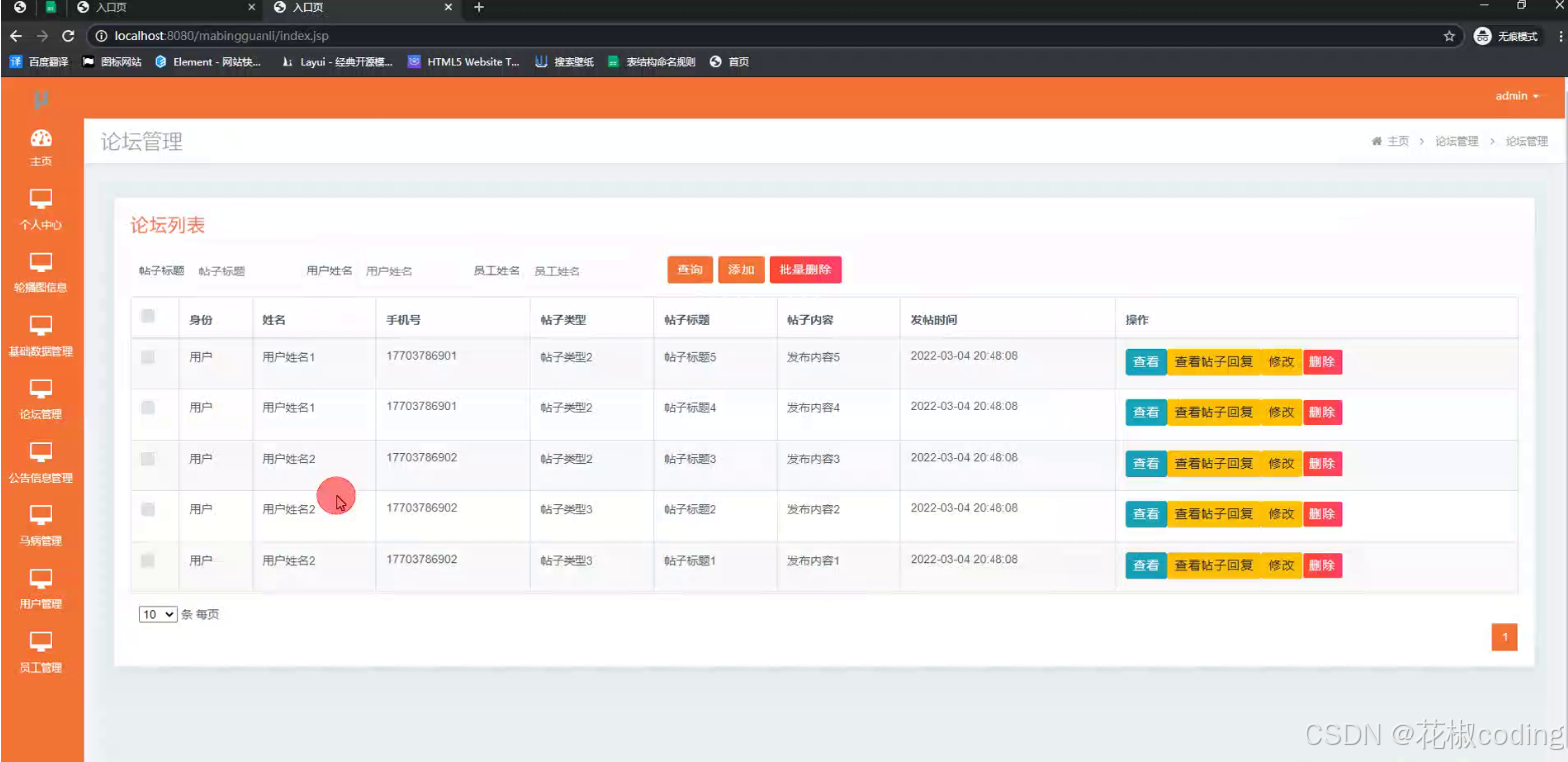The width and height of the screenshot is (1568, 762).
Task: Click 修改 for the 帖子标题1 row
Action: tap(1281, 565)
